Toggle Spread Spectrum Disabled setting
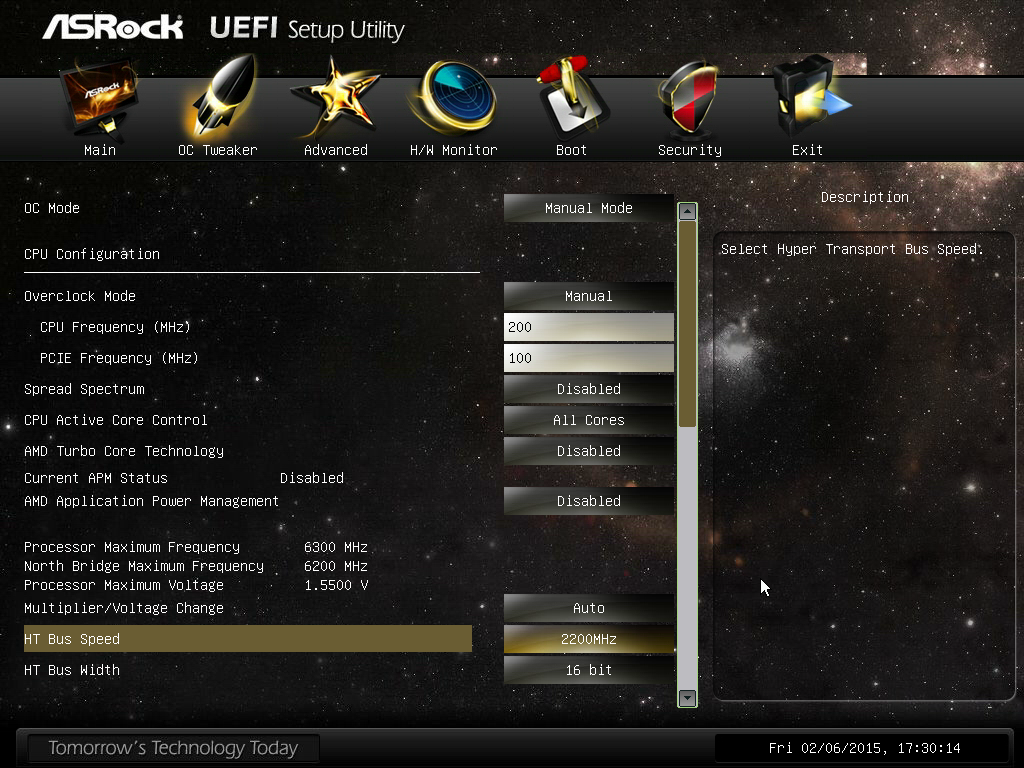Viewport: 1024px width, 768px height. [x=588, y=389]
